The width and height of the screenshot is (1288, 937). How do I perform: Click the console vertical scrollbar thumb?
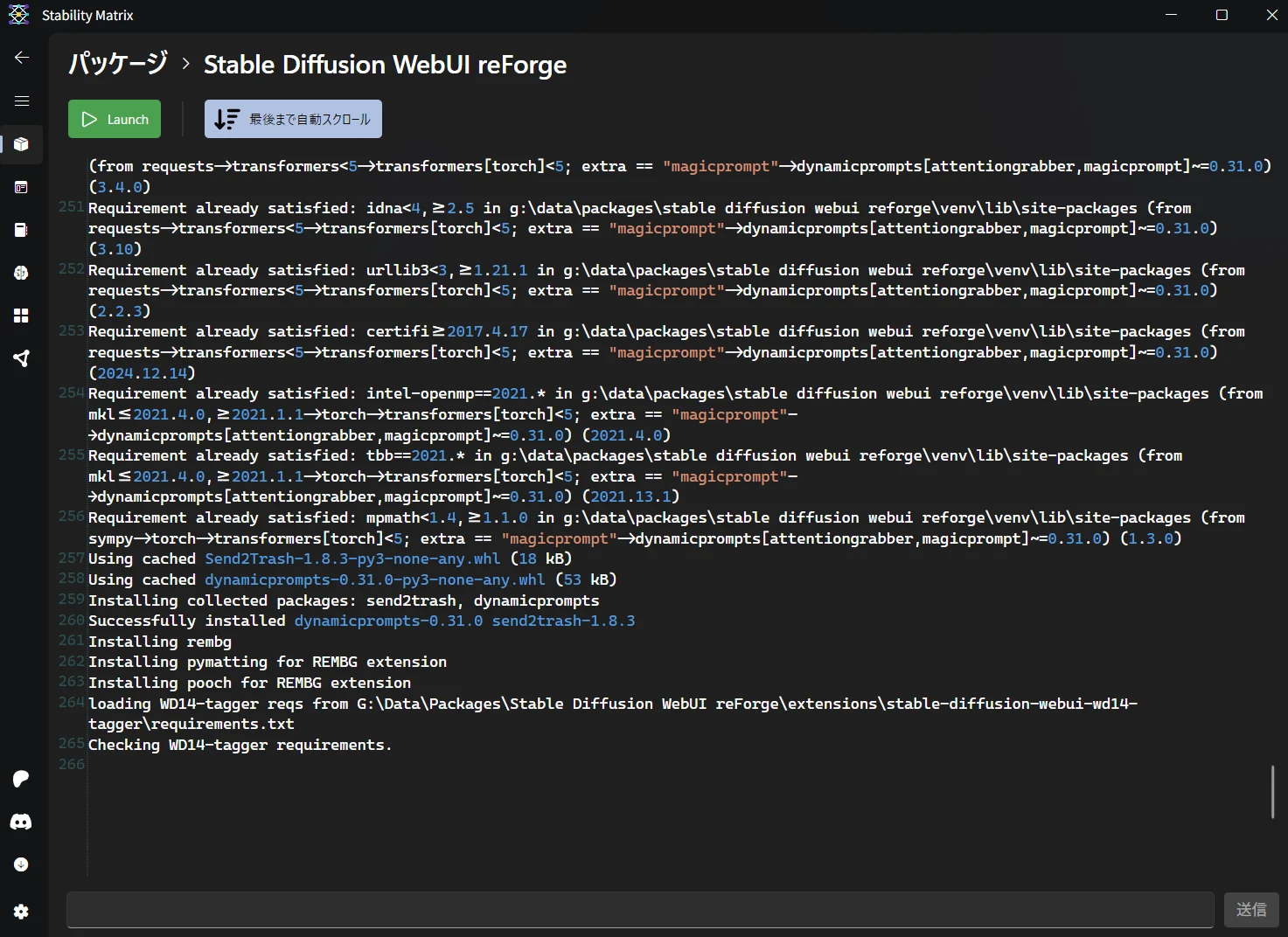click(1272, 792)
